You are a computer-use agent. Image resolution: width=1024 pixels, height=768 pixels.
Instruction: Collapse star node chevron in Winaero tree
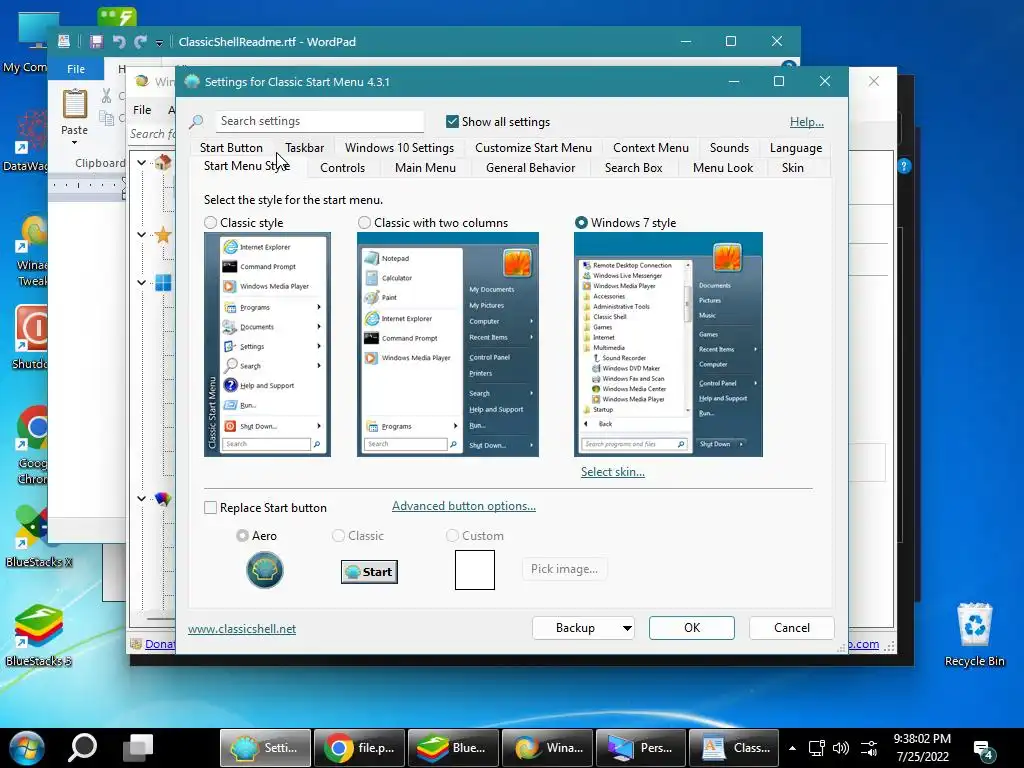click(x=142, y=234)
